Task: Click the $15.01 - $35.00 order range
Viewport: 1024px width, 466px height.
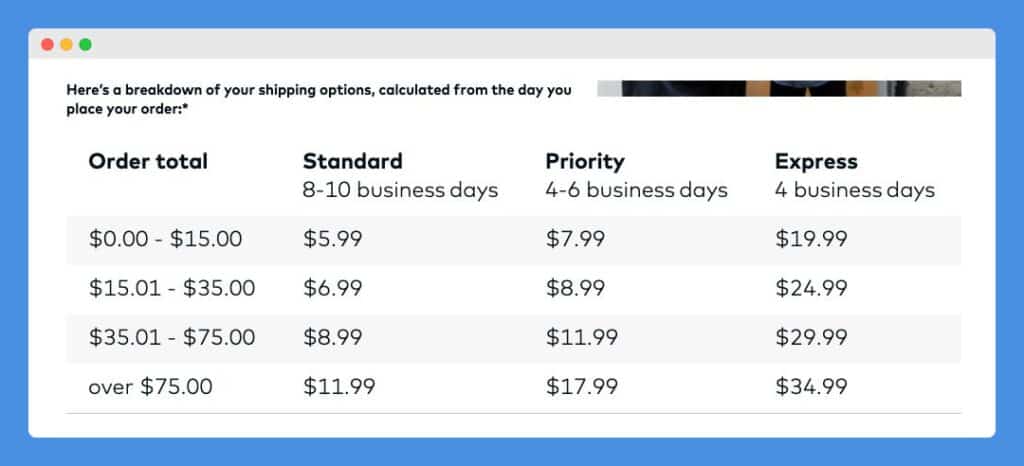Action: [x=172, y=288]
